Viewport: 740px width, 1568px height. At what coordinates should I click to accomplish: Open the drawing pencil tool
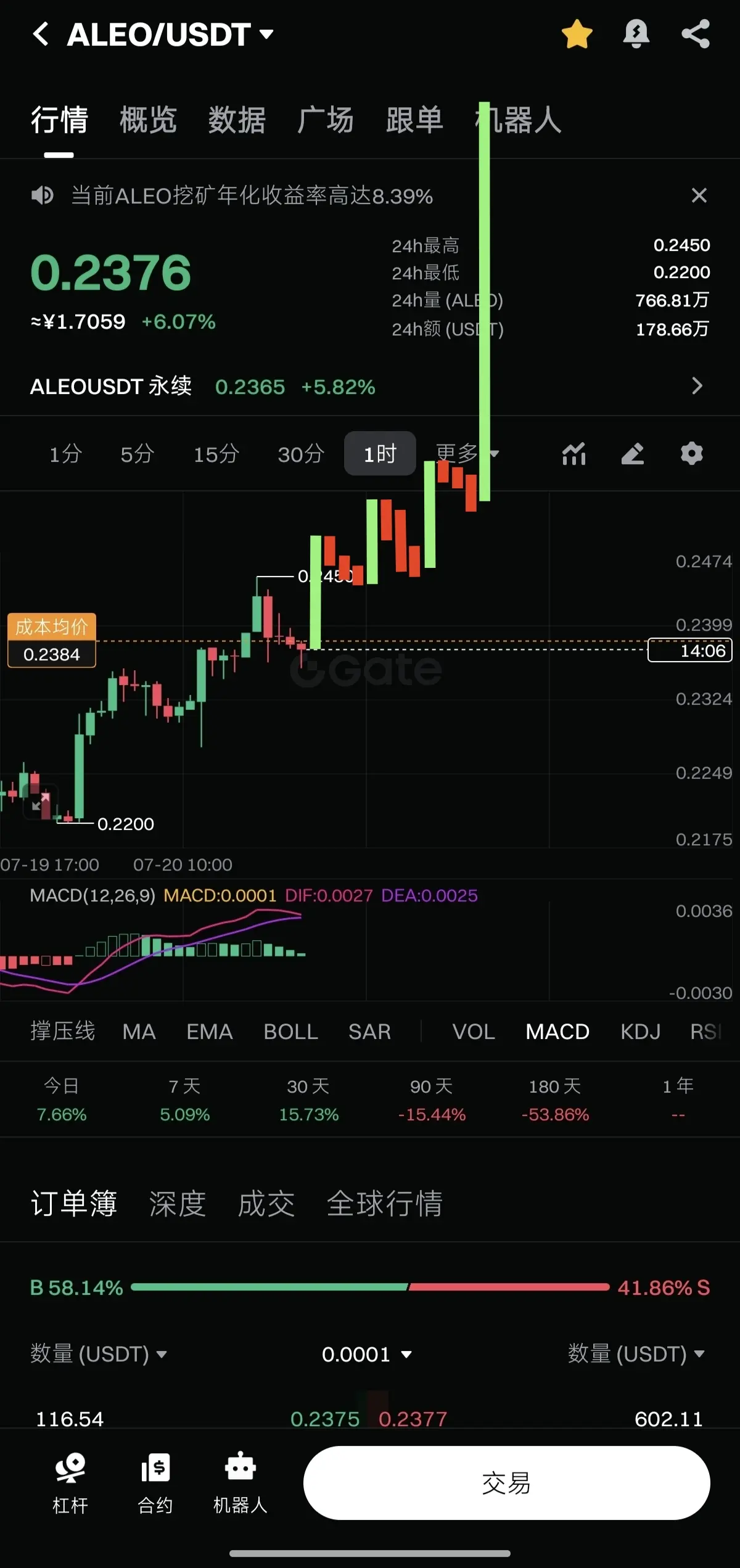(633, 454)
